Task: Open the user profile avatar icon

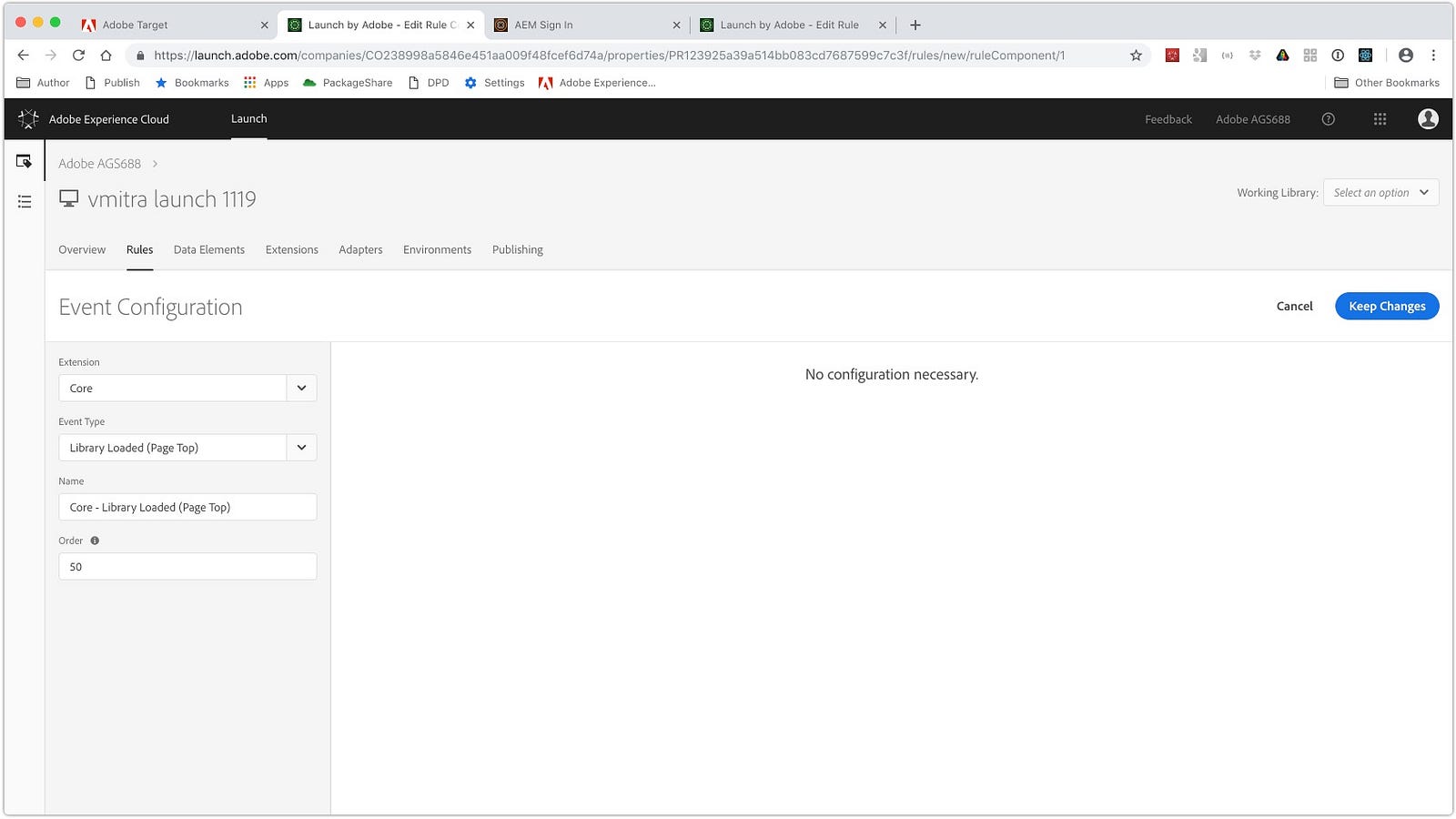Action: point(1428,119)
